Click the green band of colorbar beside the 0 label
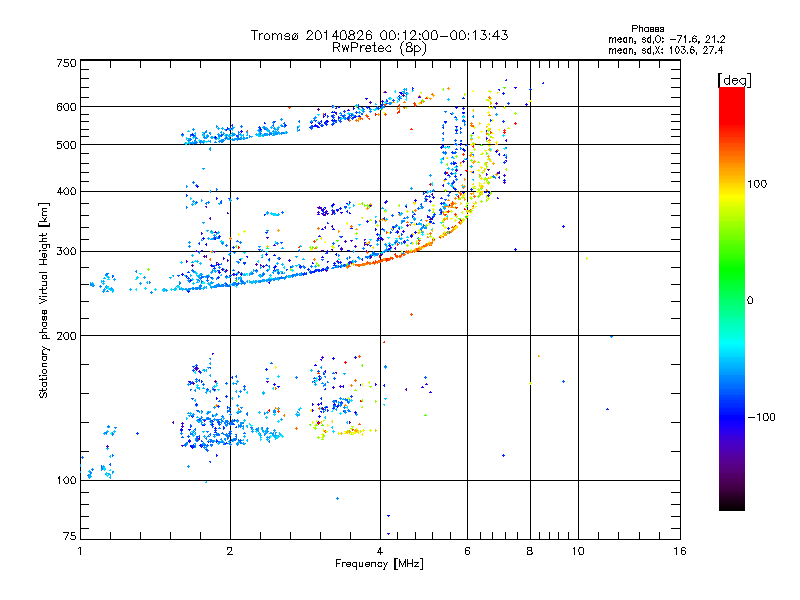The image size is (800, 600). tap(732, 300)
